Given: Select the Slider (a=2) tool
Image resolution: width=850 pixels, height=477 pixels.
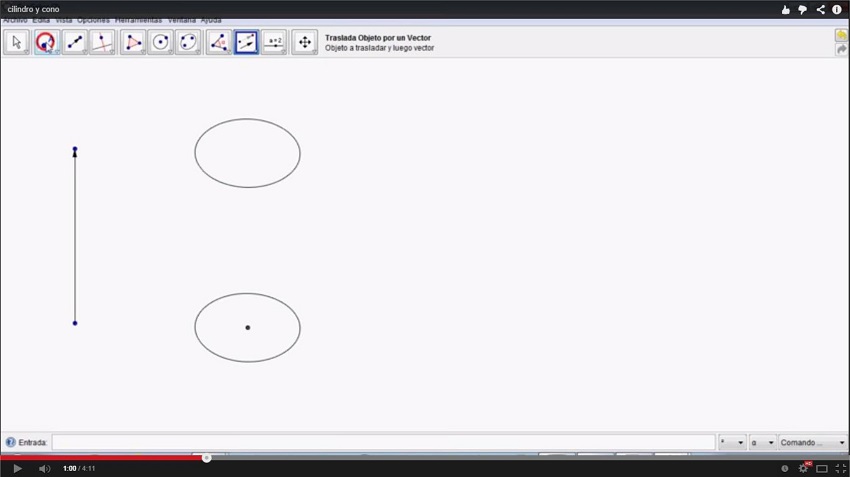Looking at the screenshot, I should point(274,42).
